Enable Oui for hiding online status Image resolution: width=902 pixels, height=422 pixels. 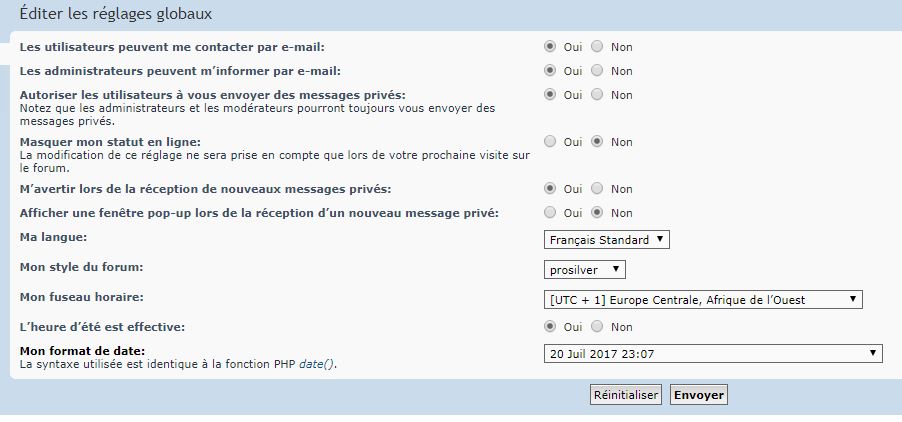[x=550, y=142]
